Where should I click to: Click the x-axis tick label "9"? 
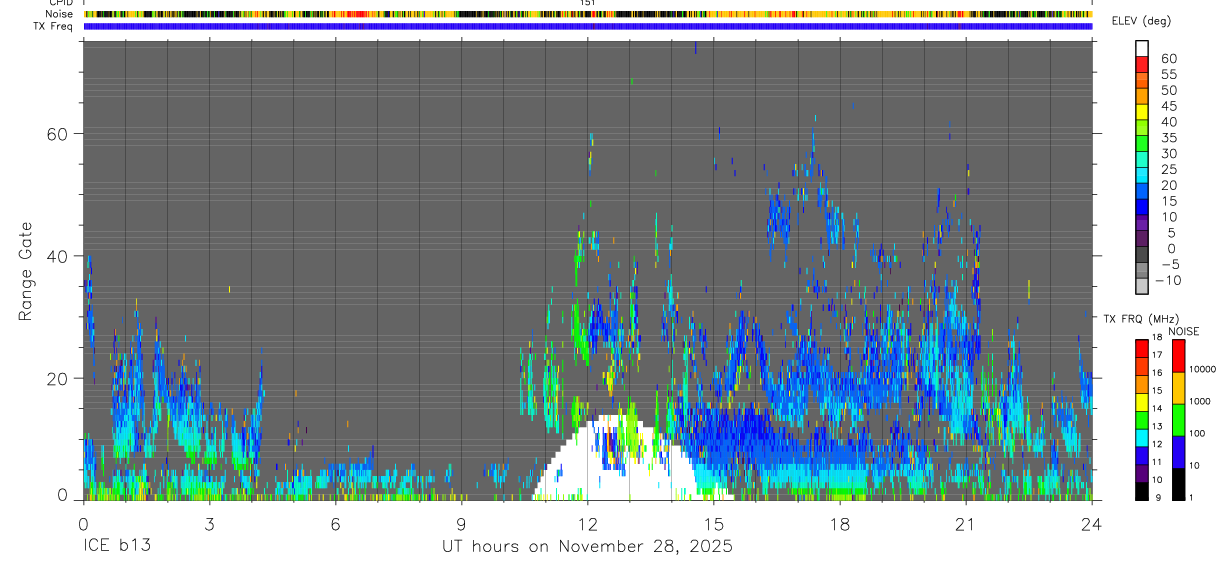tap(461, 524)
